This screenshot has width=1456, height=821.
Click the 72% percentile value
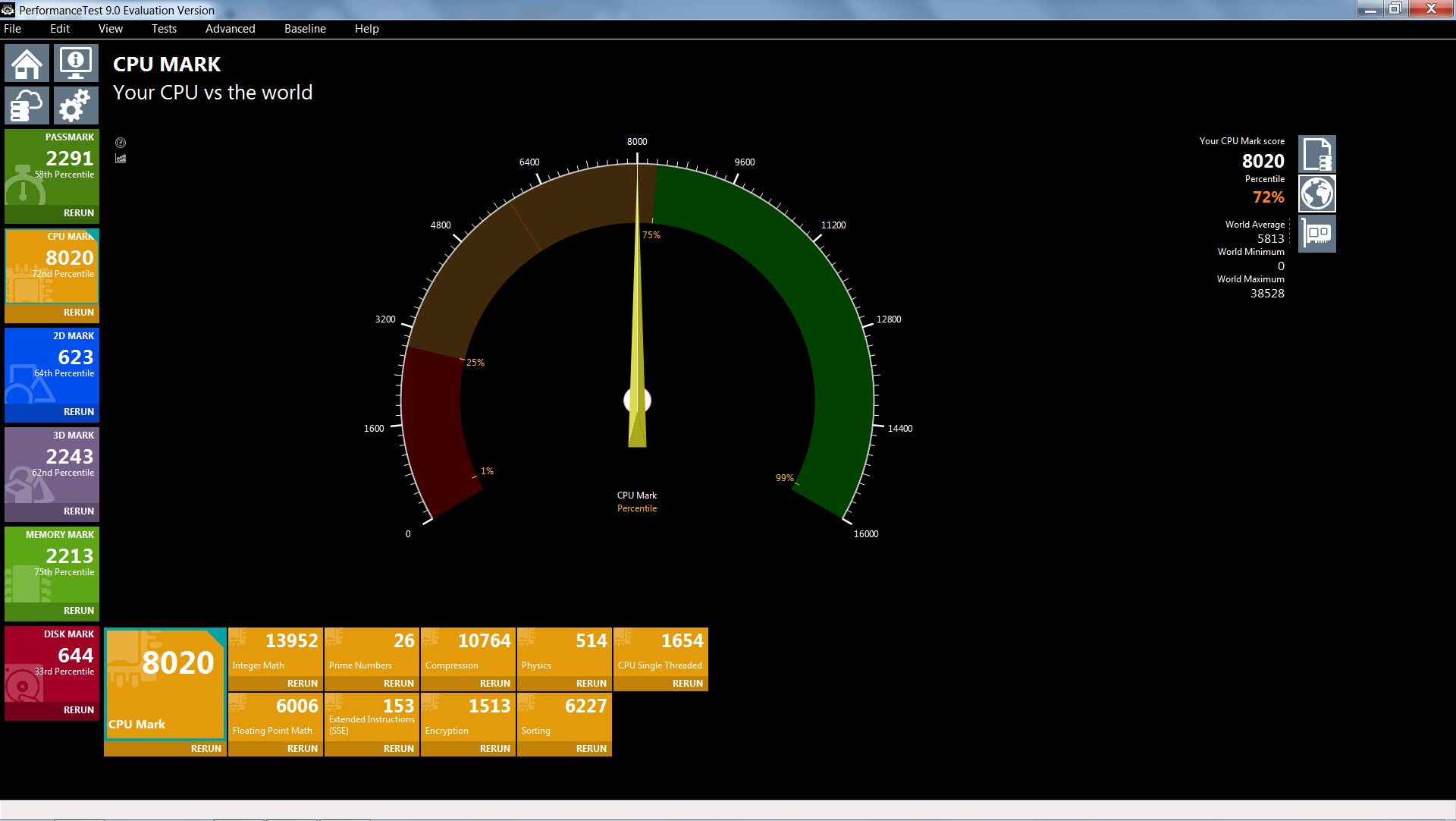[1268, 197]
